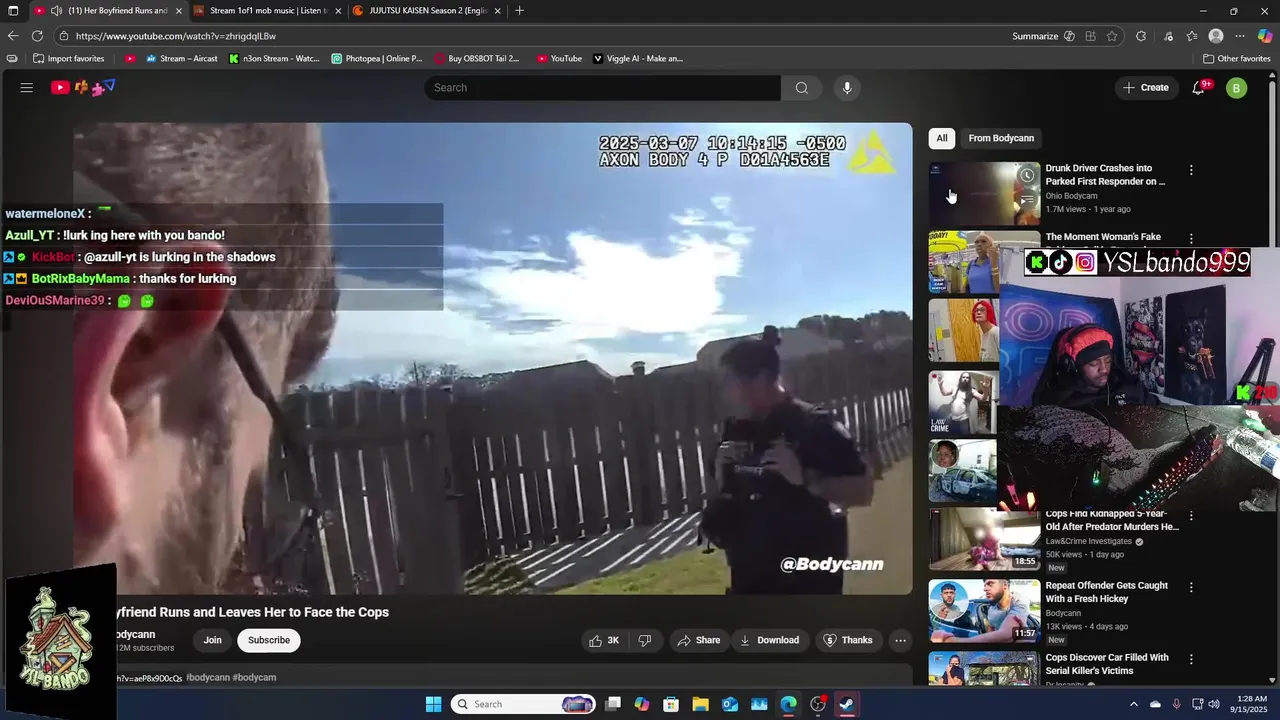Click the Windows taskbar search box
The image size is (1280, 720).
click(522, 704)
